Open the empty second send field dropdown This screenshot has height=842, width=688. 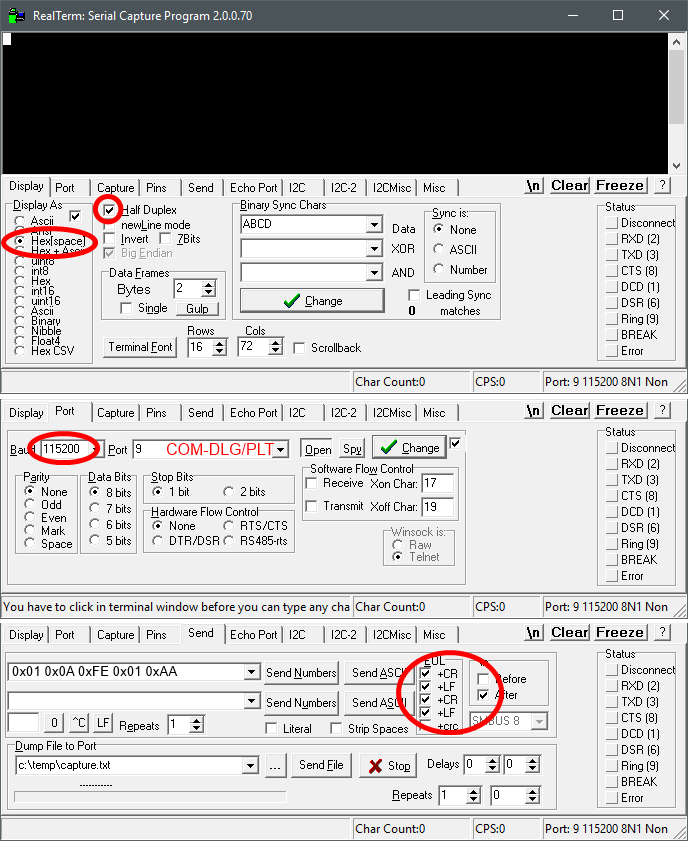251,701
